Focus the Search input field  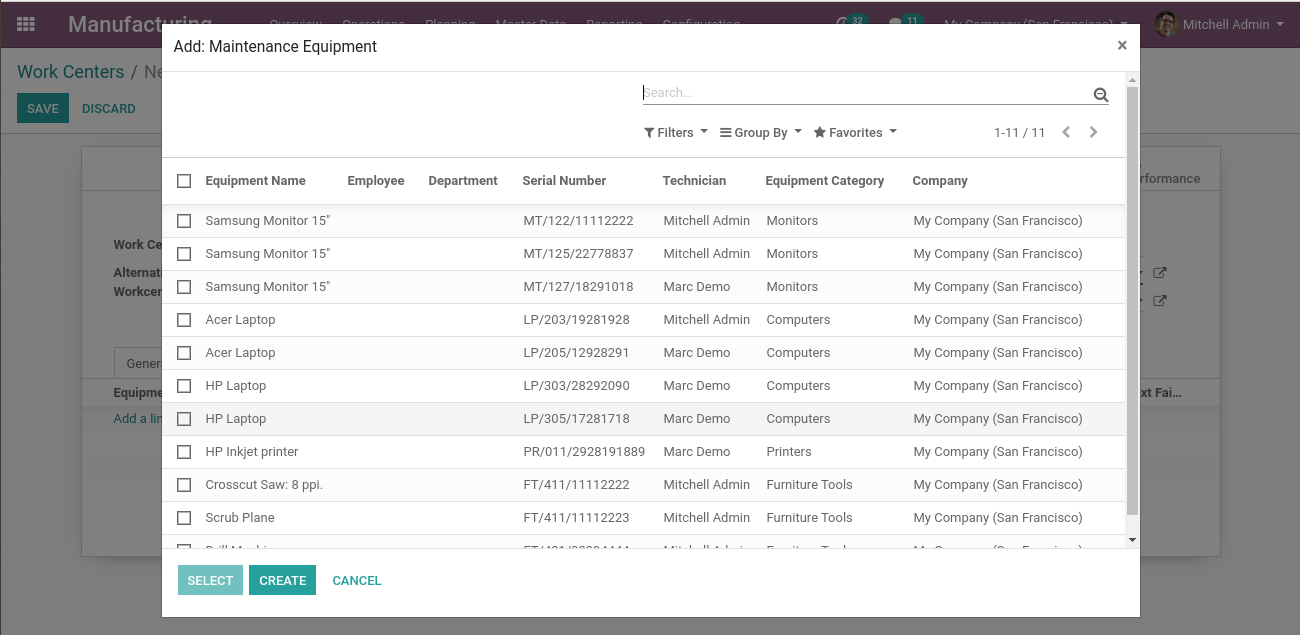(x=866, y=92)
